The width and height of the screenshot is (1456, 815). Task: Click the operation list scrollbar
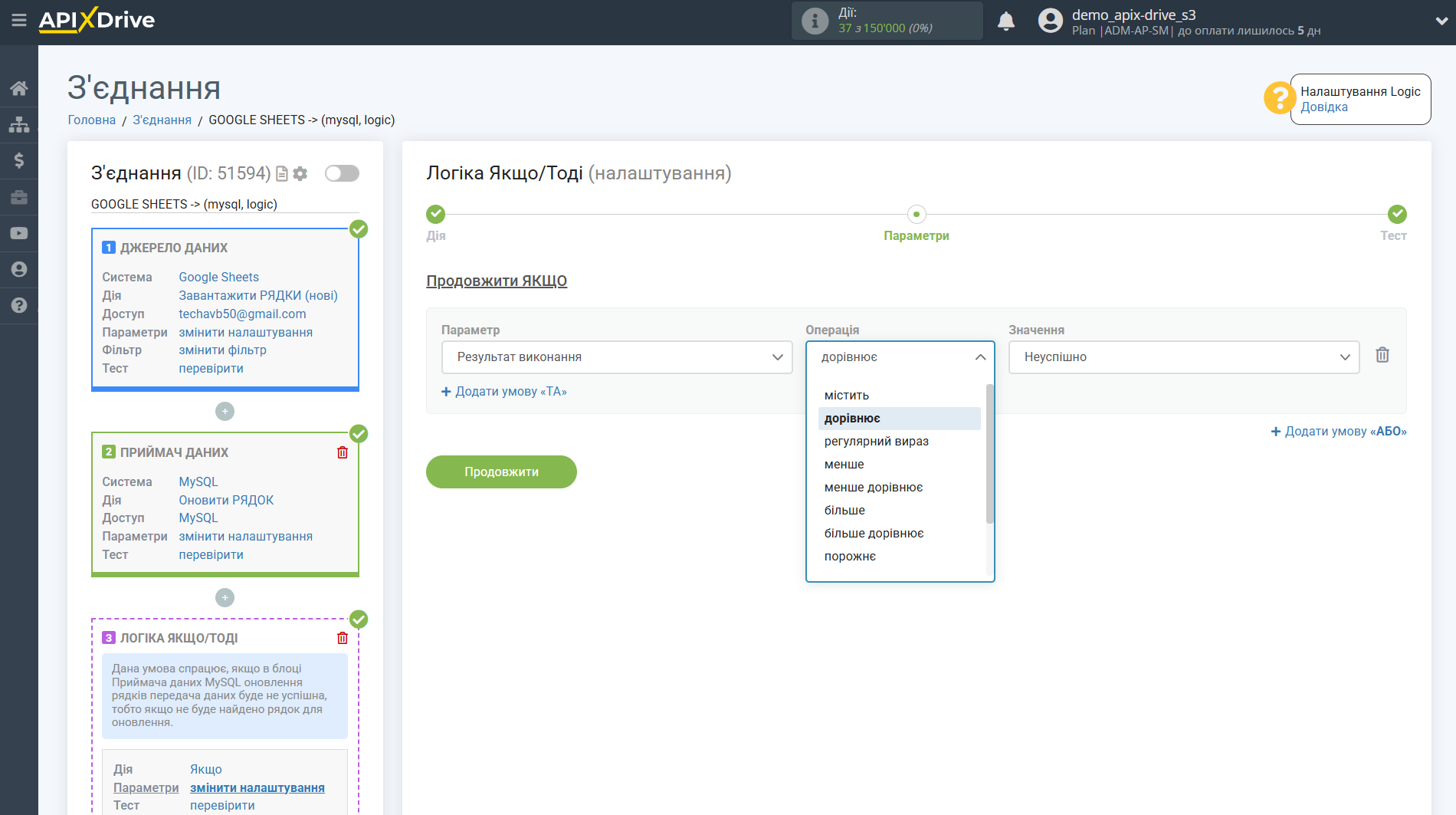(x=989, y=454)
